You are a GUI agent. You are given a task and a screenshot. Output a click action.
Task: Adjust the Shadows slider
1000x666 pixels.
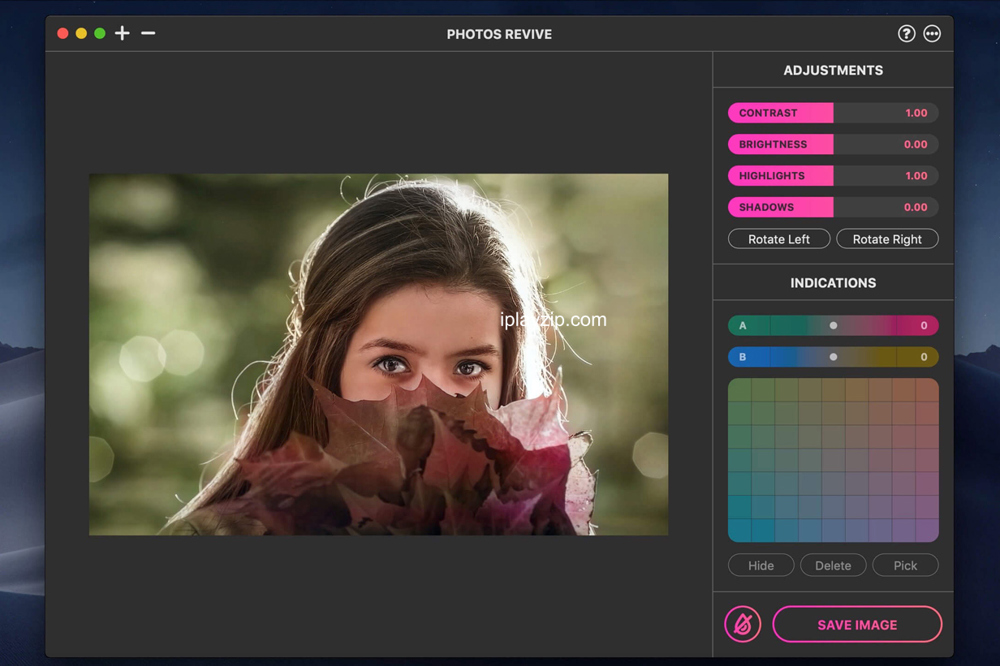tap(833, 207)
